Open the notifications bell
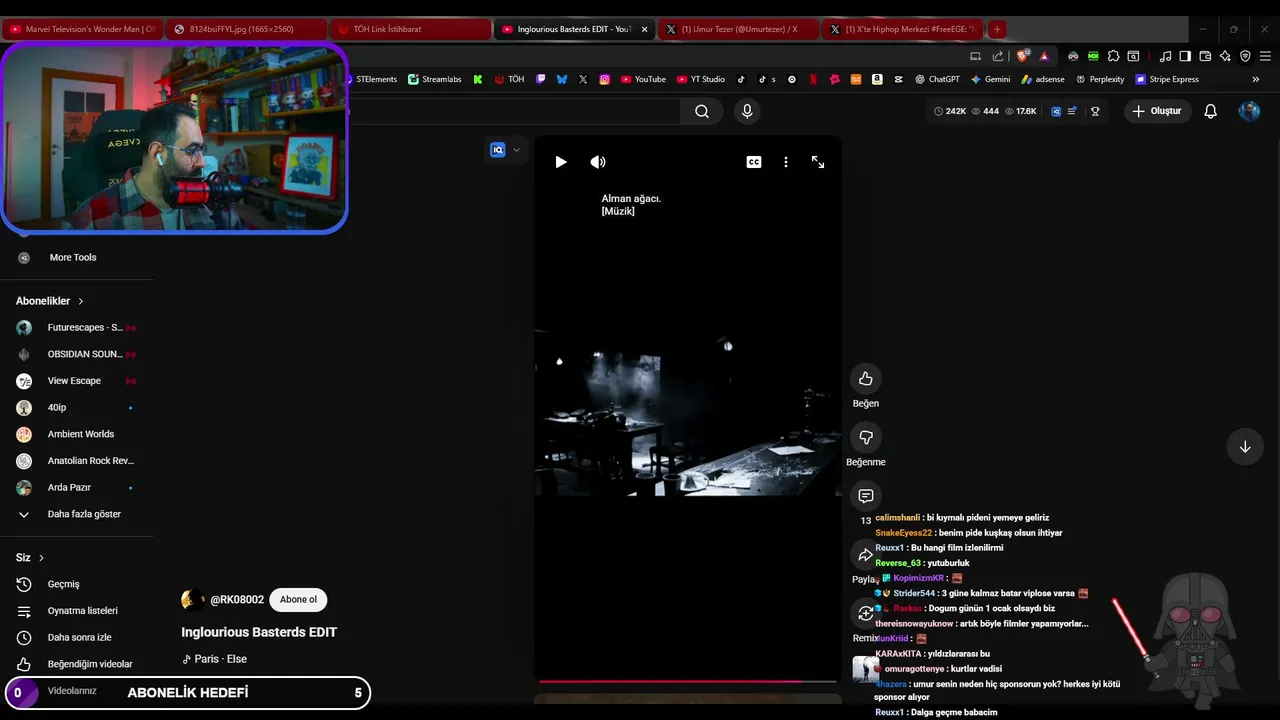 point(1211,111)
